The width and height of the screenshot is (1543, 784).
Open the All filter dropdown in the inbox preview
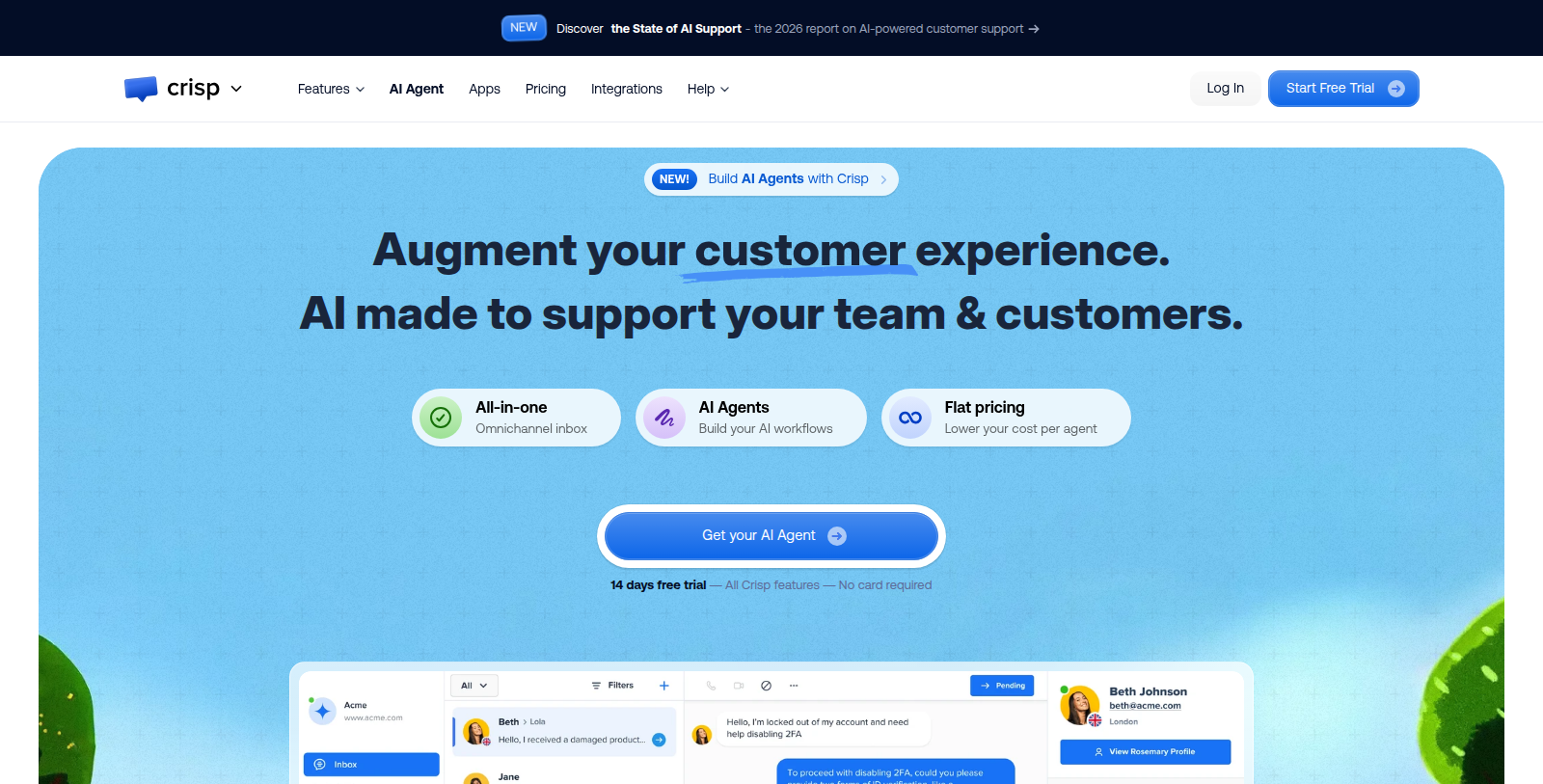pos(474,686)
